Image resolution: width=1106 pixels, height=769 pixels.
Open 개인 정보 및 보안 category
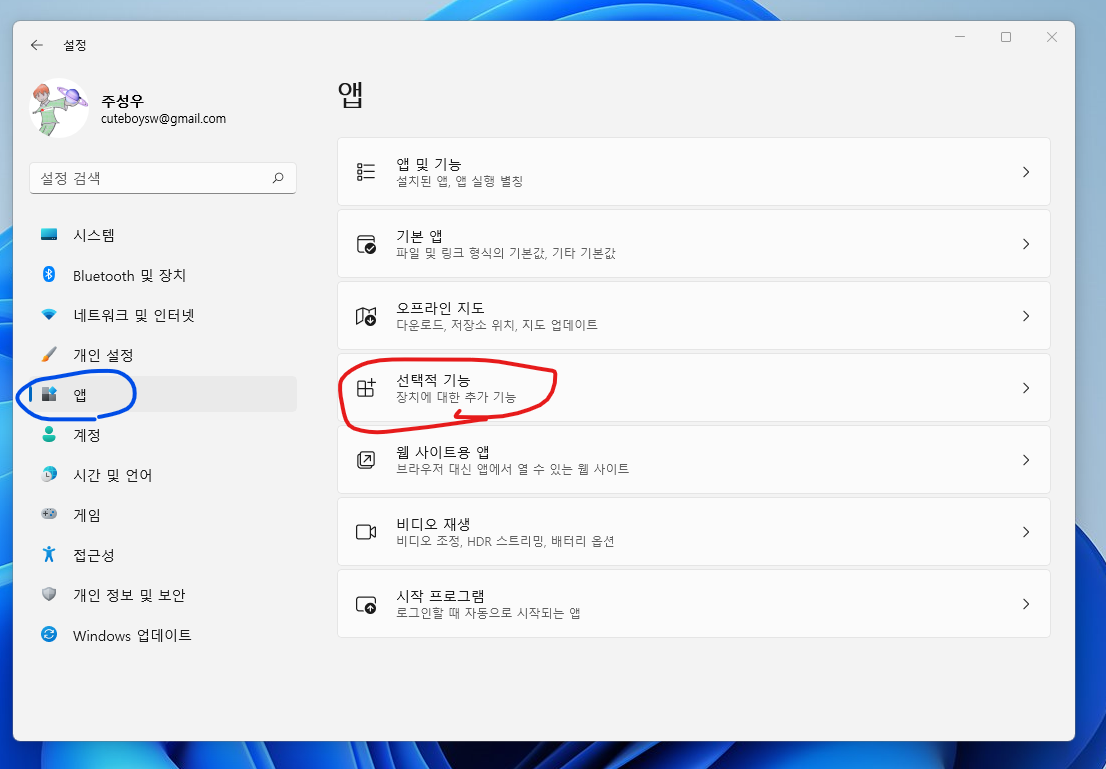click(163, 595)
